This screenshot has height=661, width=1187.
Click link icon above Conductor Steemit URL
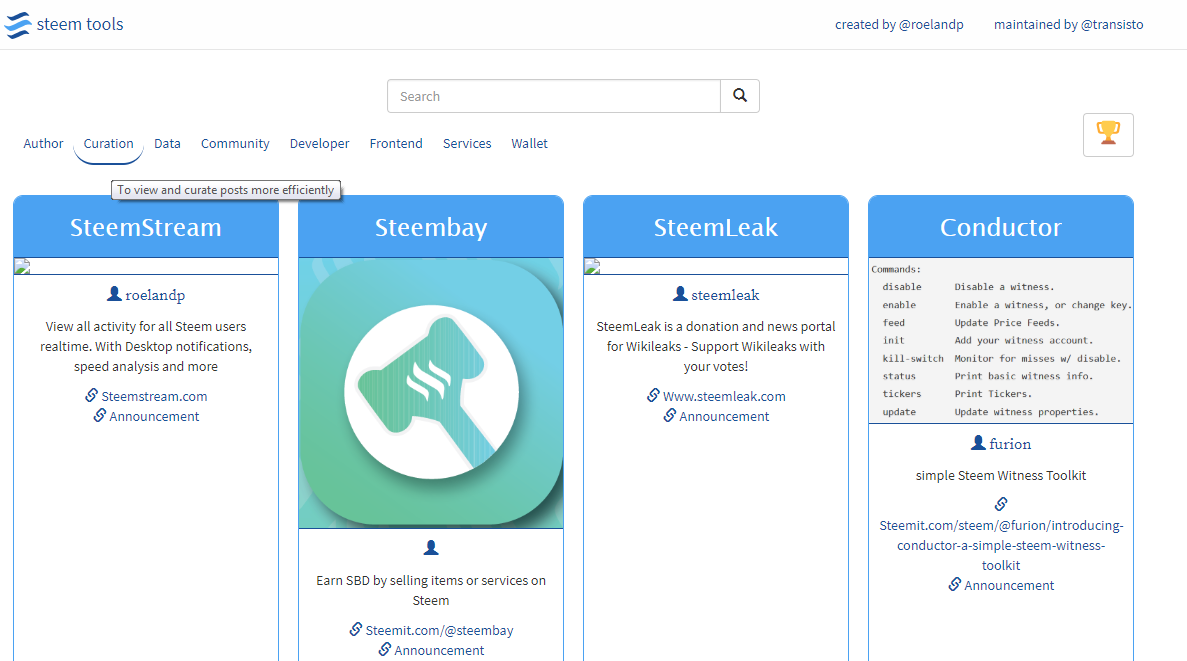1001,504
